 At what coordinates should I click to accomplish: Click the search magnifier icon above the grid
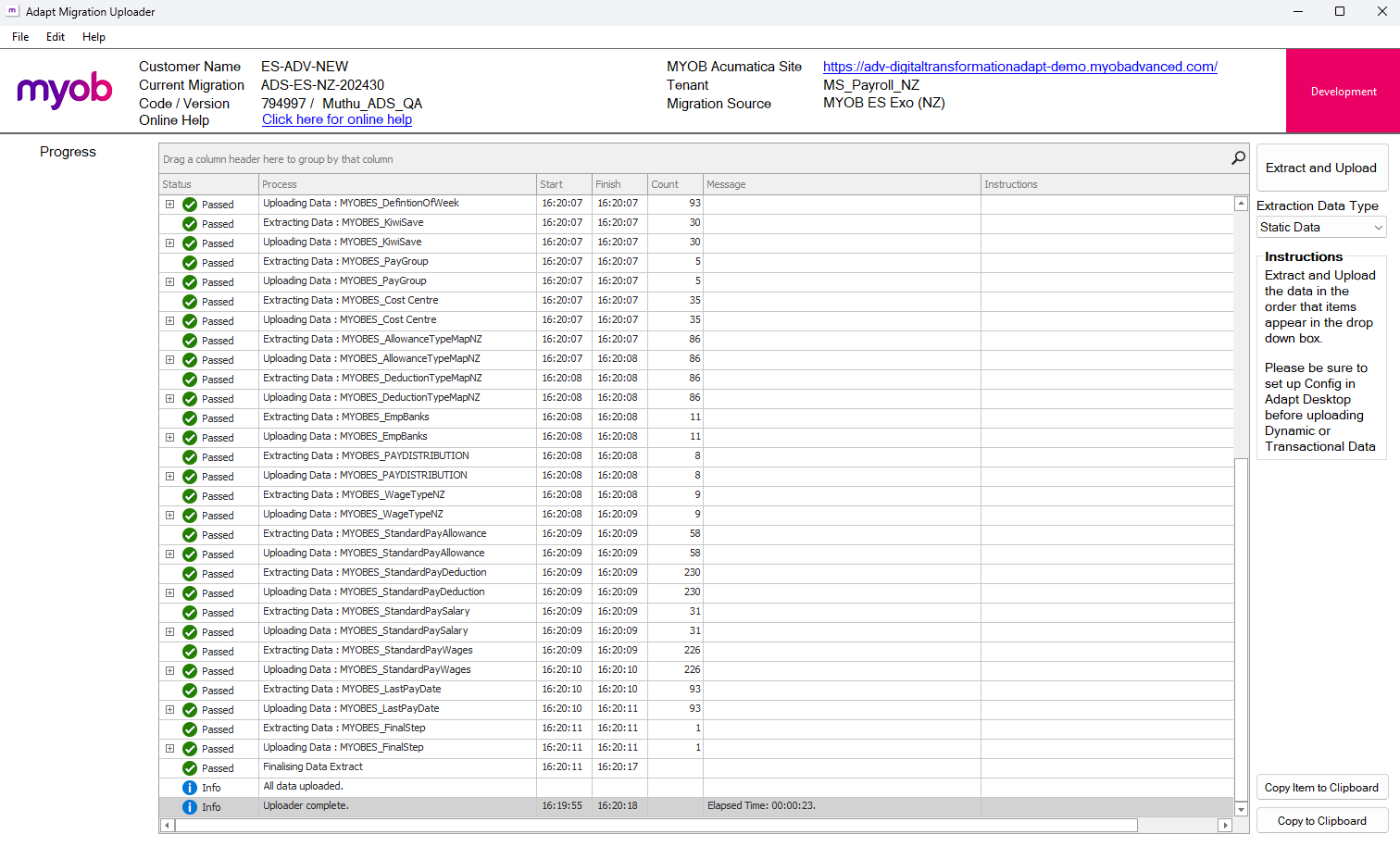(x=1238, y=158)
